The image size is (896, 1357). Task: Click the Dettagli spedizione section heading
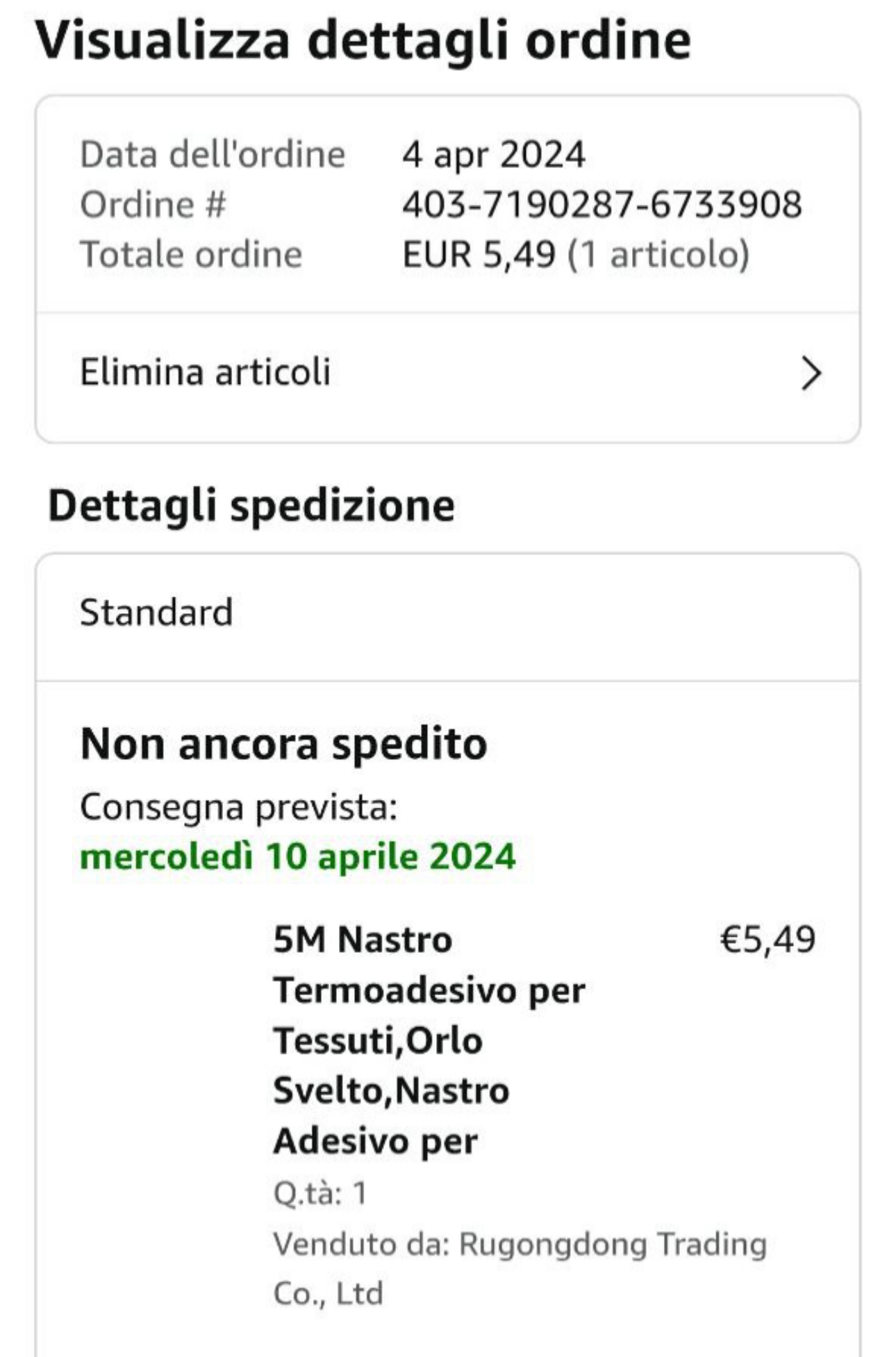(x=251, y=505)
